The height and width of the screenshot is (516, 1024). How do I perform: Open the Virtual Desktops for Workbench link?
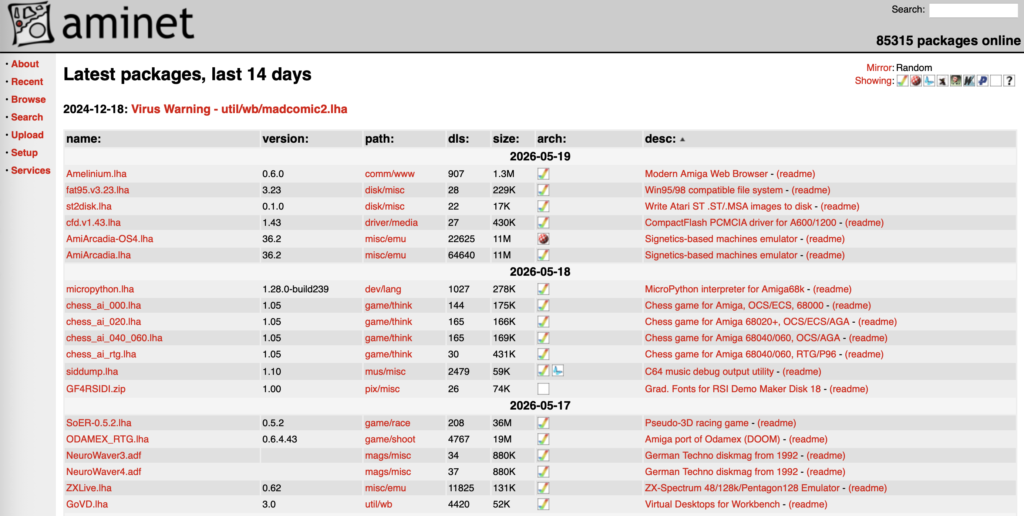click(712, 504)
